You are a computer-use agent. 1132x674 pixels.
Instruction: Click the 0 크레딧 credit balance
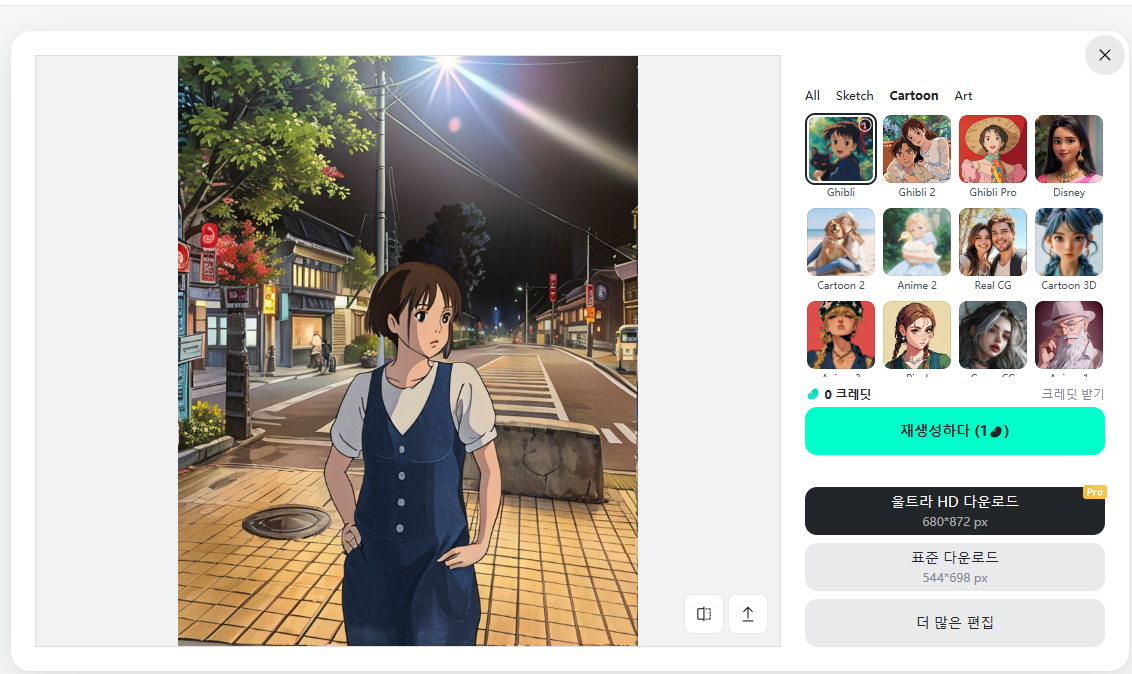848,394
